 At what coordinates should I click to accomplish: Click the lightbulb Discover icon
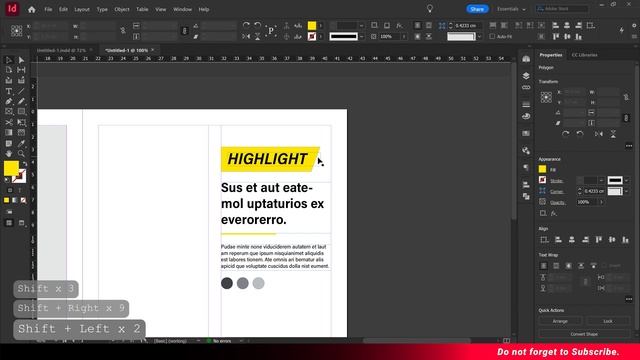(430, 9)
